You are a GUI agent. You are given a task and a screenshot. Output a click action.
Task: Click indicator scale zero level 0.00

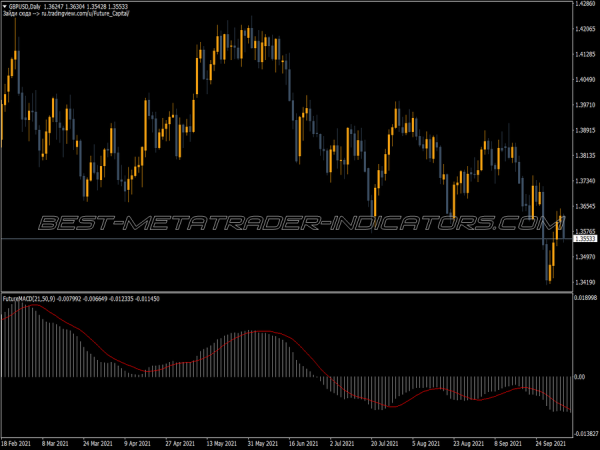580,377
